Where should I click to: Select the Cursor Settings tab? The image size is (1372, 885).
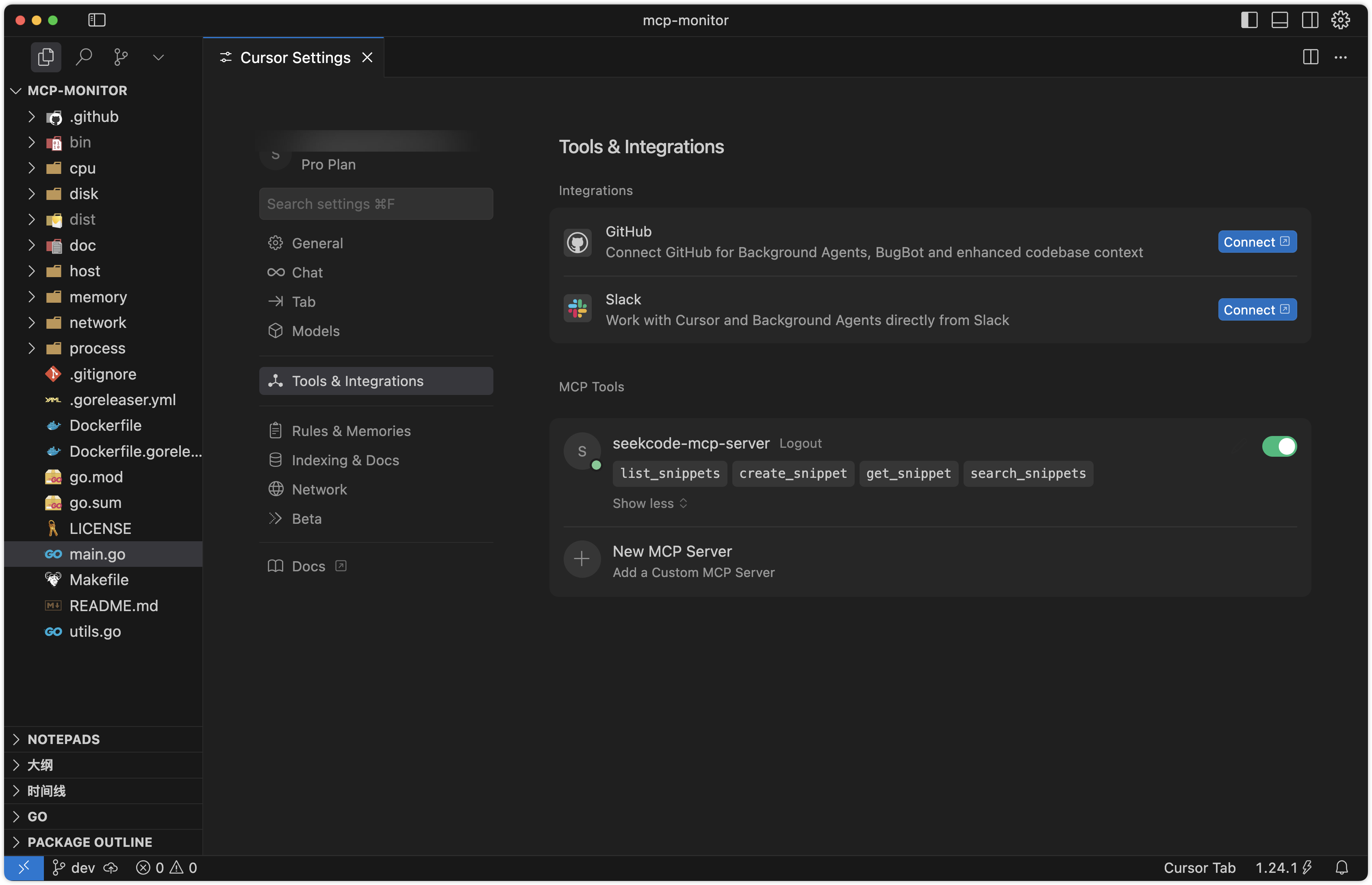294,57
